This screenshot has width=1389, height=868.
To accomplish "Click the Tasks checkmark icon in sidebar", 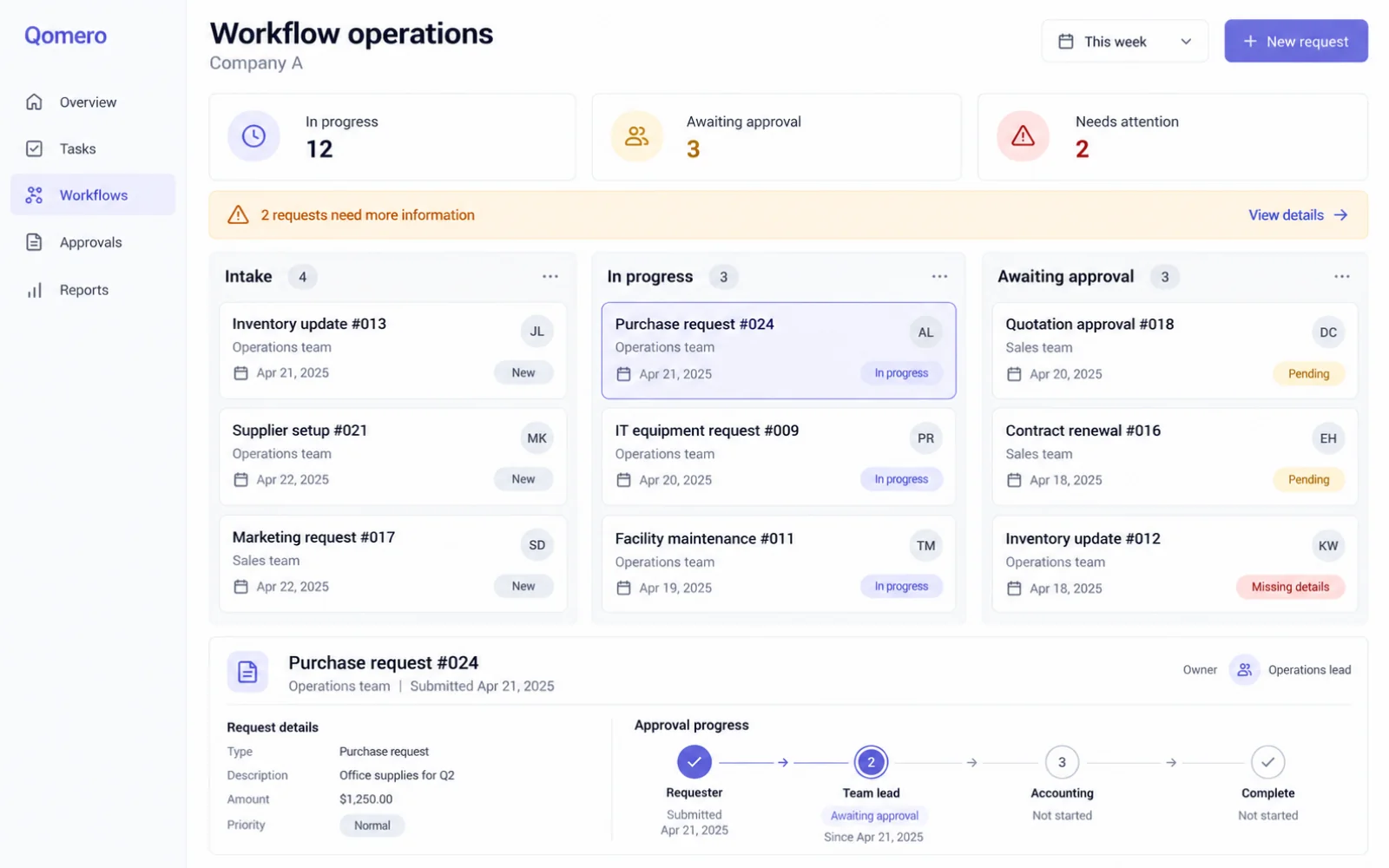I will 34,148.
